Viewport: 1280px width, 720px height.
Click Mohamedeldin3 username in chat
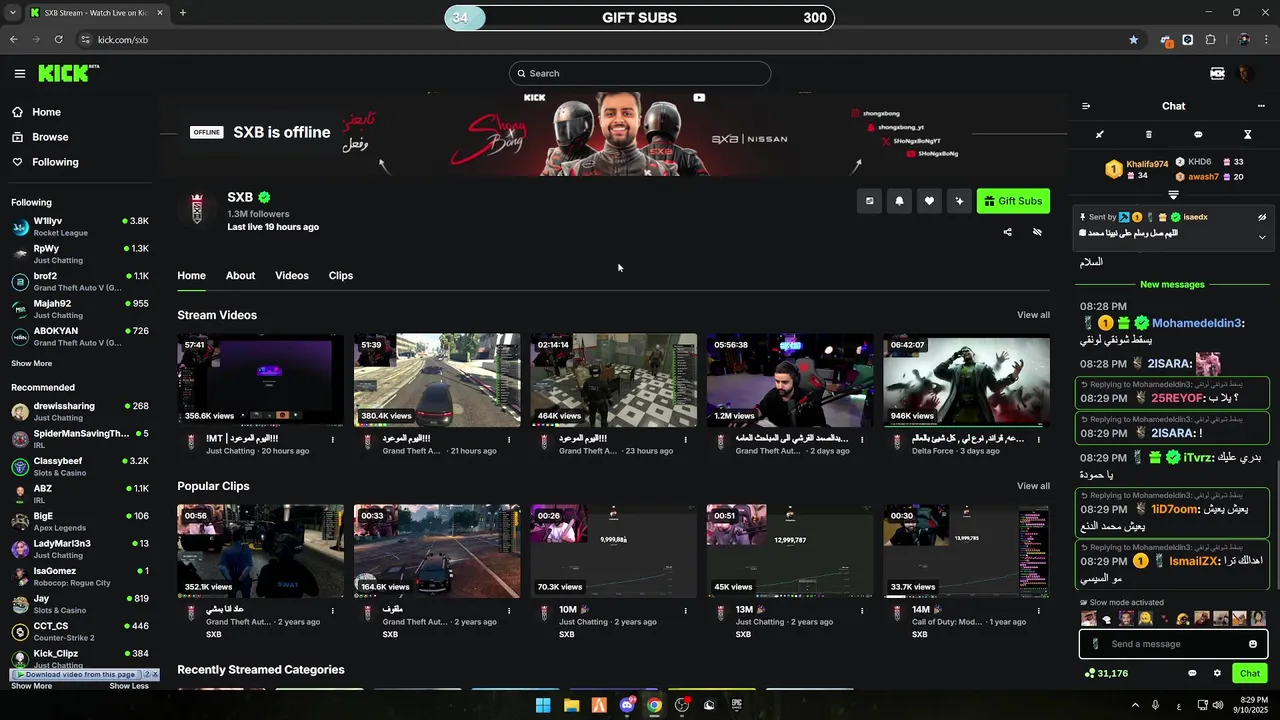point(1197,323)
